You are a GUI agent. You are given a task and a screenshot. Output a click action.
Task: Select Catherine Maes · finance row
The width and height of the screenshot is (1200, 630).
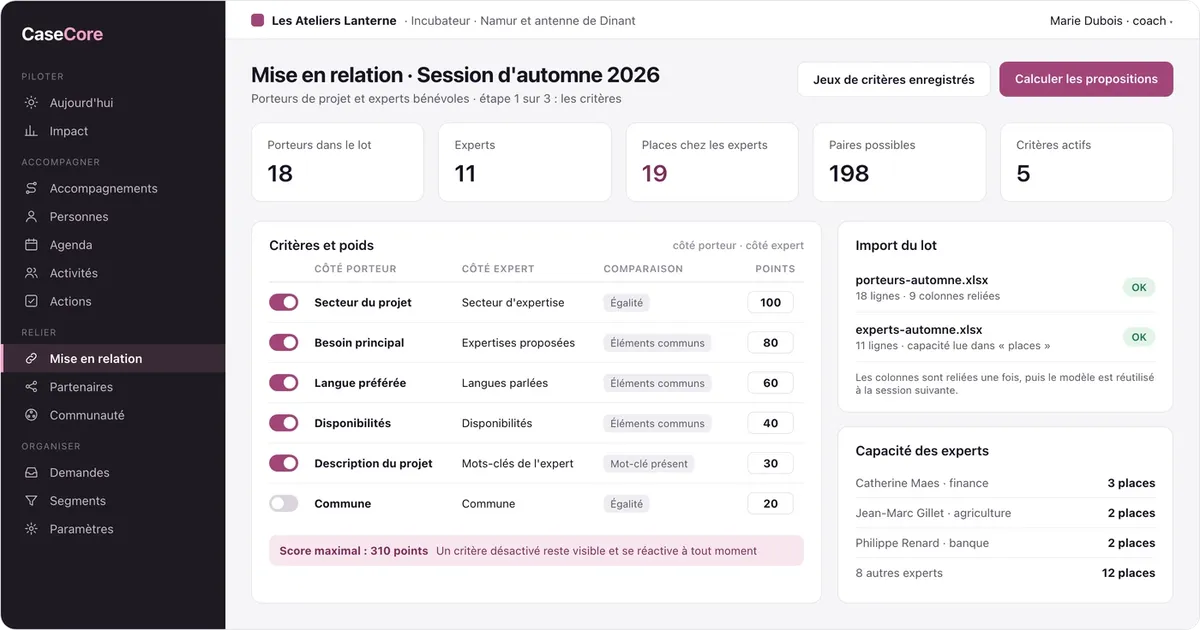1005,483
